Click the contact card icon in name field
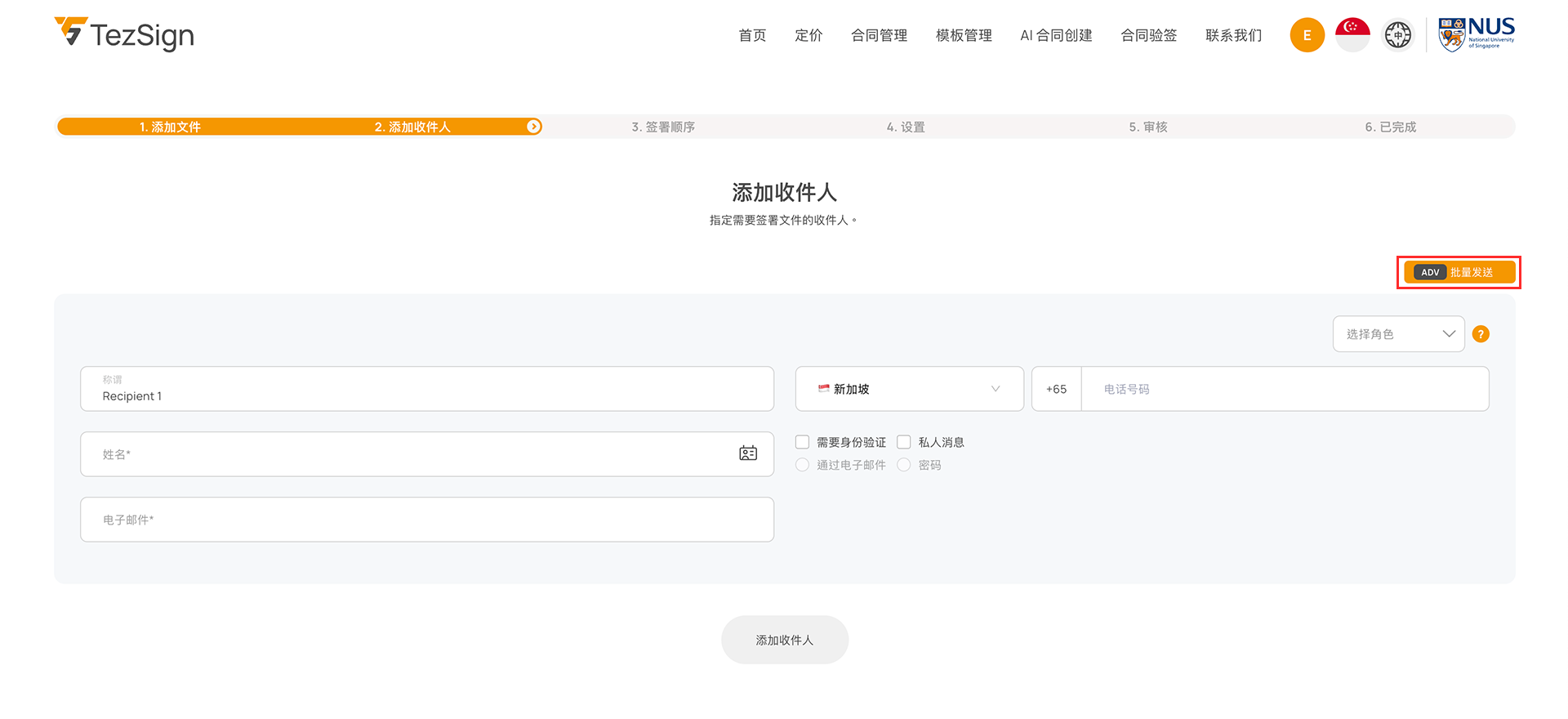This screenshot has height=719, width=1568. pos(748,453)
